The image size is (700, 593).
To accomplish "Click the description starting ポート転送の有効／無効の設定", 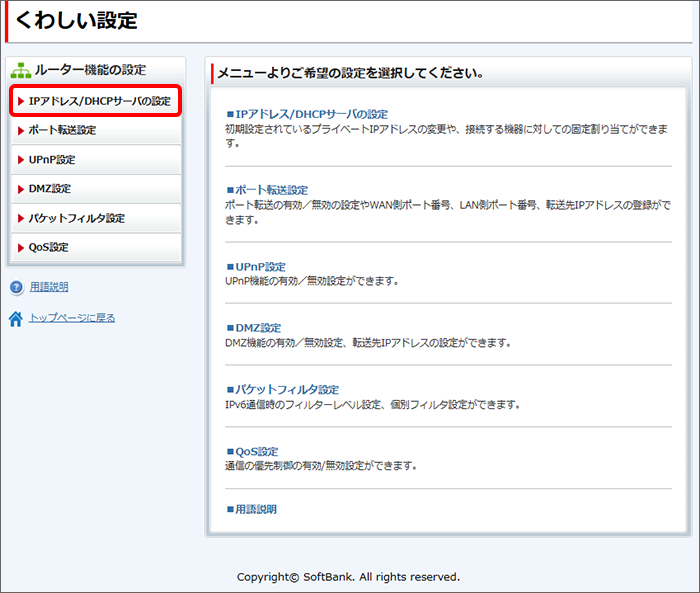I will pyautogui.click(x=448, y=213).
